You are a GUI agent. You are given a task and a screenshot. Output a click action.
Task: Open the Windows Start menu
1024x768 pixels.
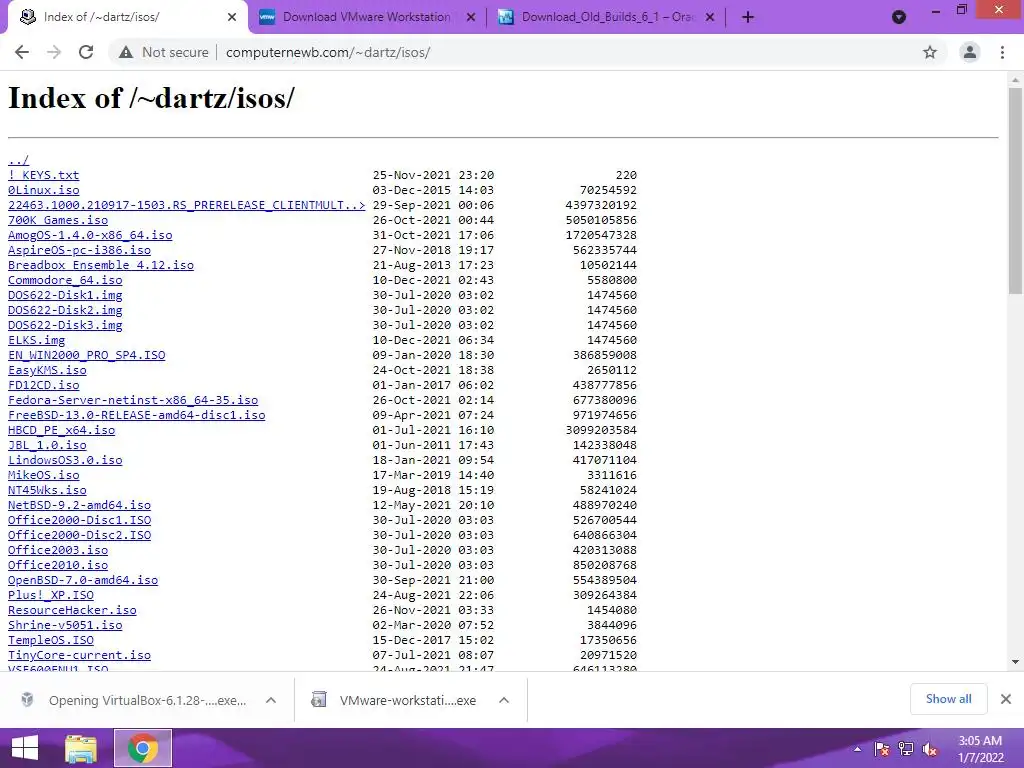click(25, 748)
